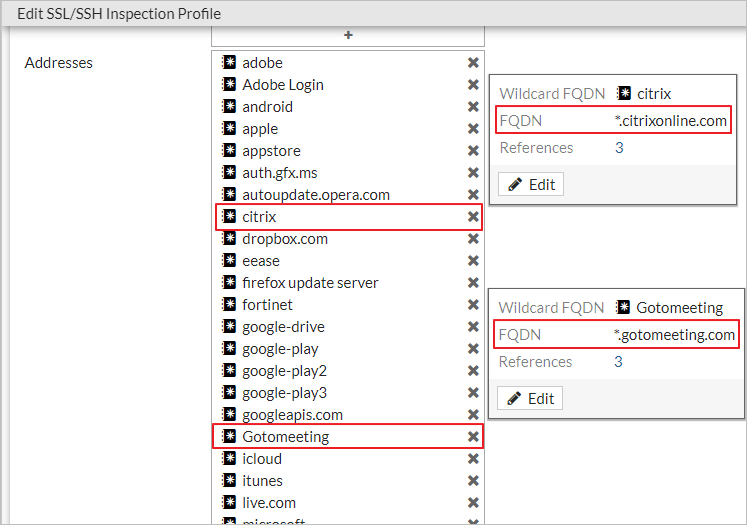The image size is (747, 525).
Task: Remove the autoupdate.opera.com address entry
Action: click(473, 194)
